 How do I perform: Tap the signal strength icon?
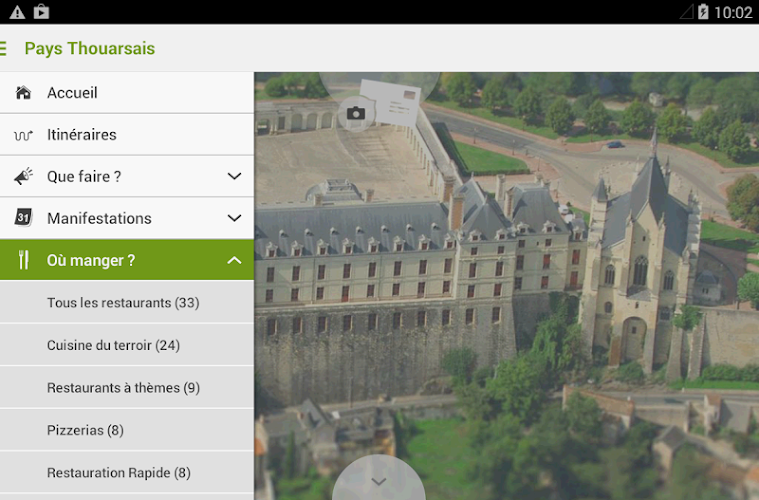click(x=687, y=12)
